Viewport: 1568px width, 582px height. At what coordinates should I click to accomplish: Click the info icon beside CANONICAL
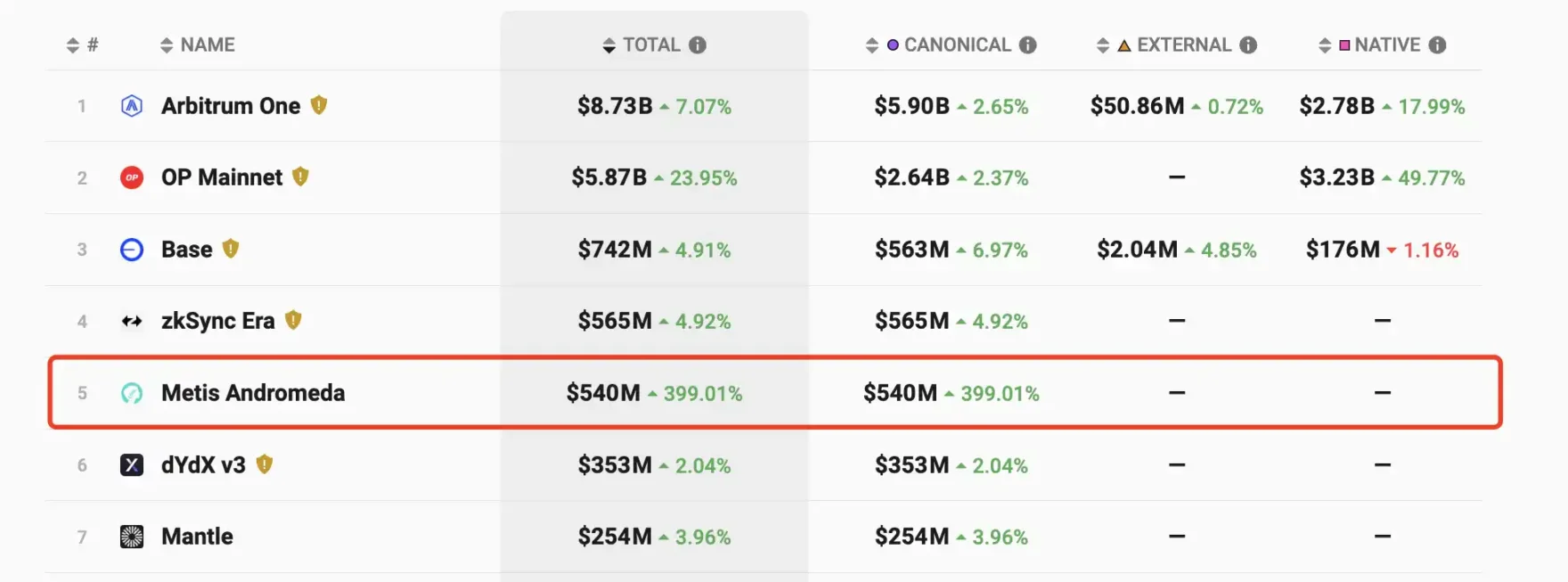[1028, 45]
